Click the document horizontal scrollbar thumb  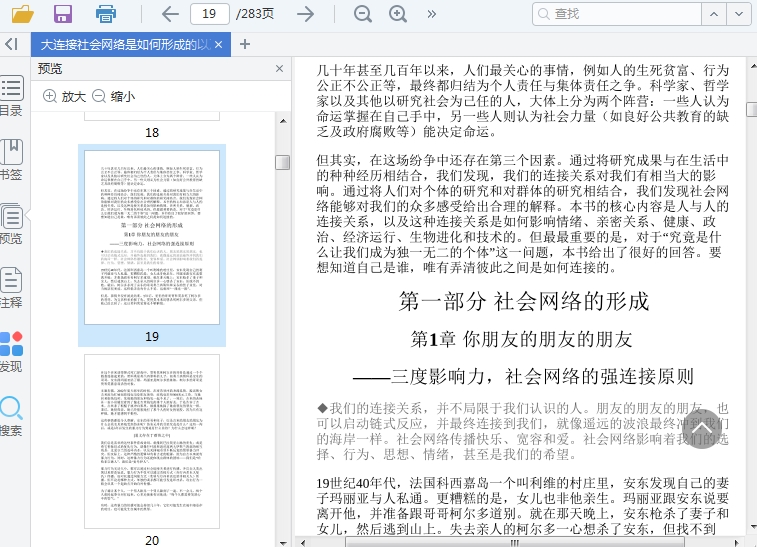point(515,543)
